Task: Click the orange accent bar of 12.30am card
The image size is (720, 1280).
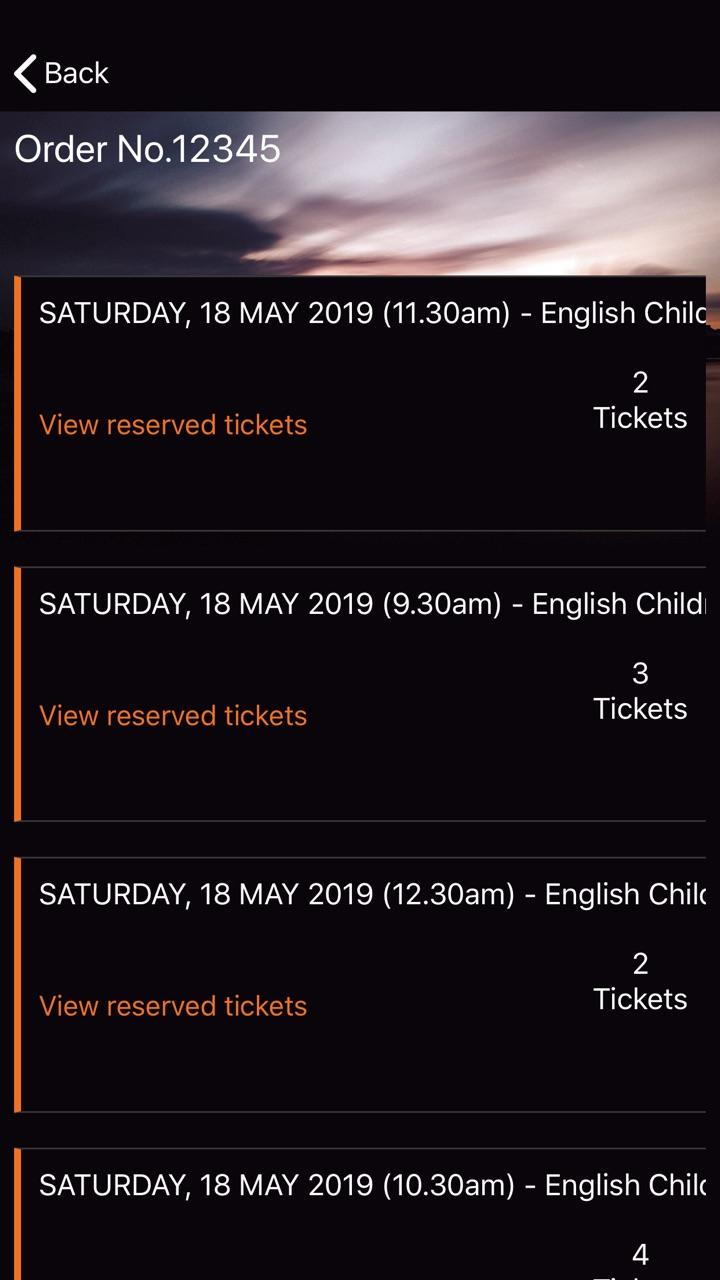Action: tap(18, 985)
